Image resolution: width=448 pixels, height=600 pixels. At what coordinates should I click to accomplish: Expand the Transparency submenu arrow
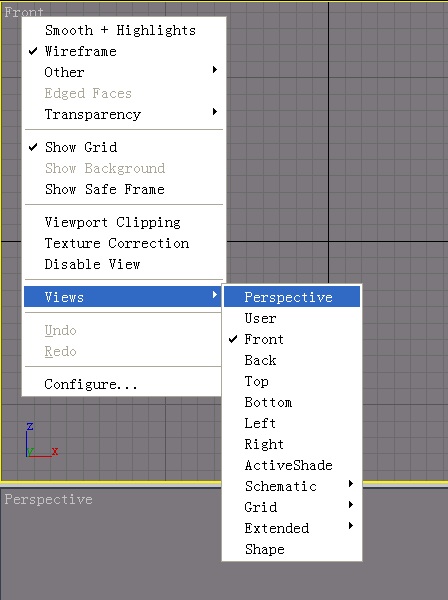pyautogui.click(x=215, y=112)
